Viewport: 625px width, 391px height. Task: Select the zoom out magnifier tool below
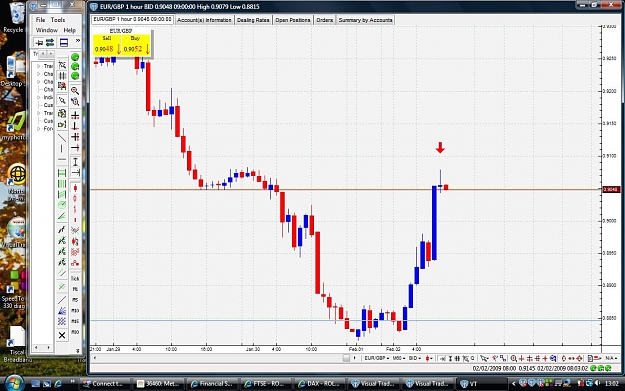[75, 102]
